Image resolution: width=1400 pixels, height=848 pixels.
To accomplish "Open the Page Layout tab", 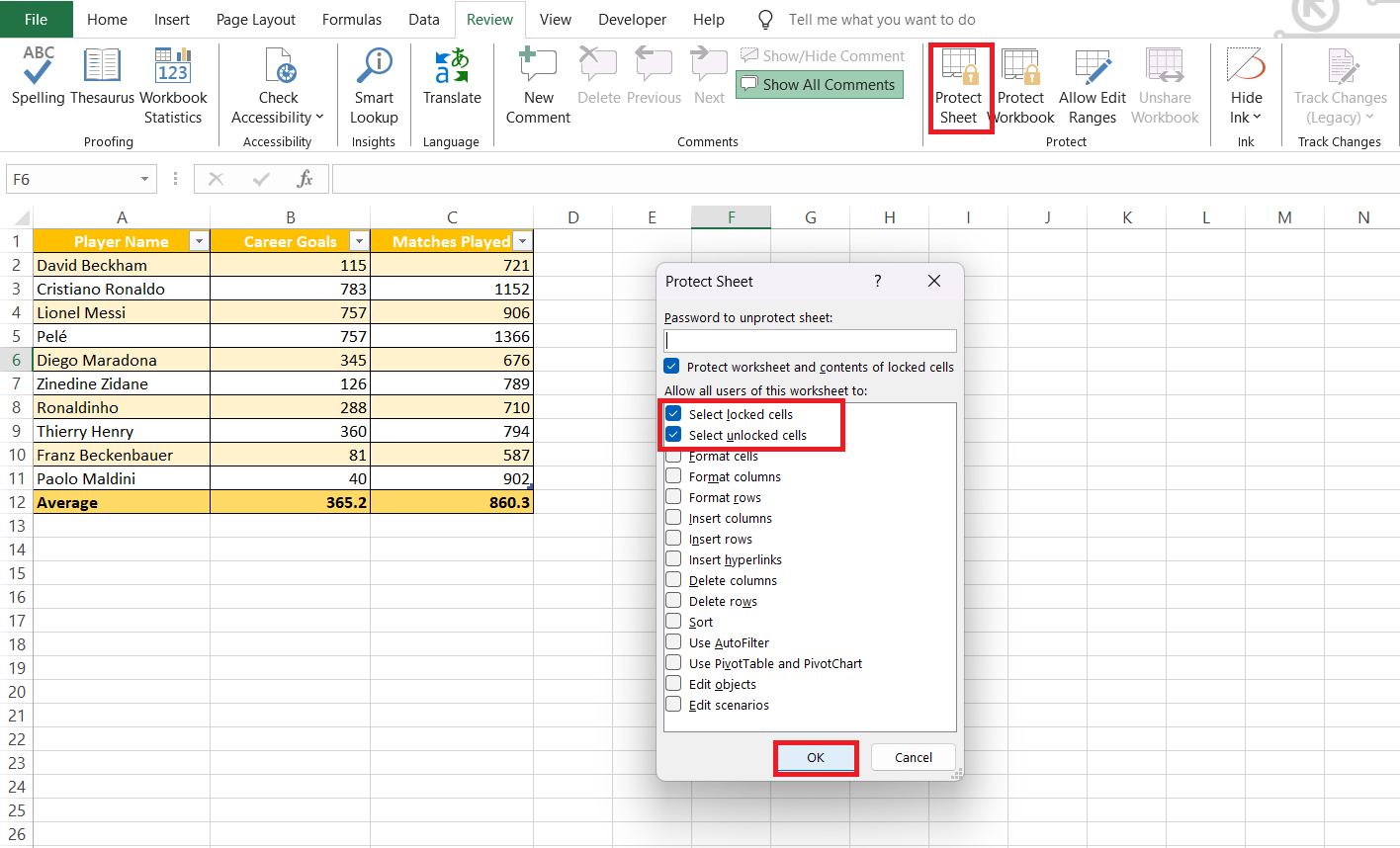I will click(256, 19).
